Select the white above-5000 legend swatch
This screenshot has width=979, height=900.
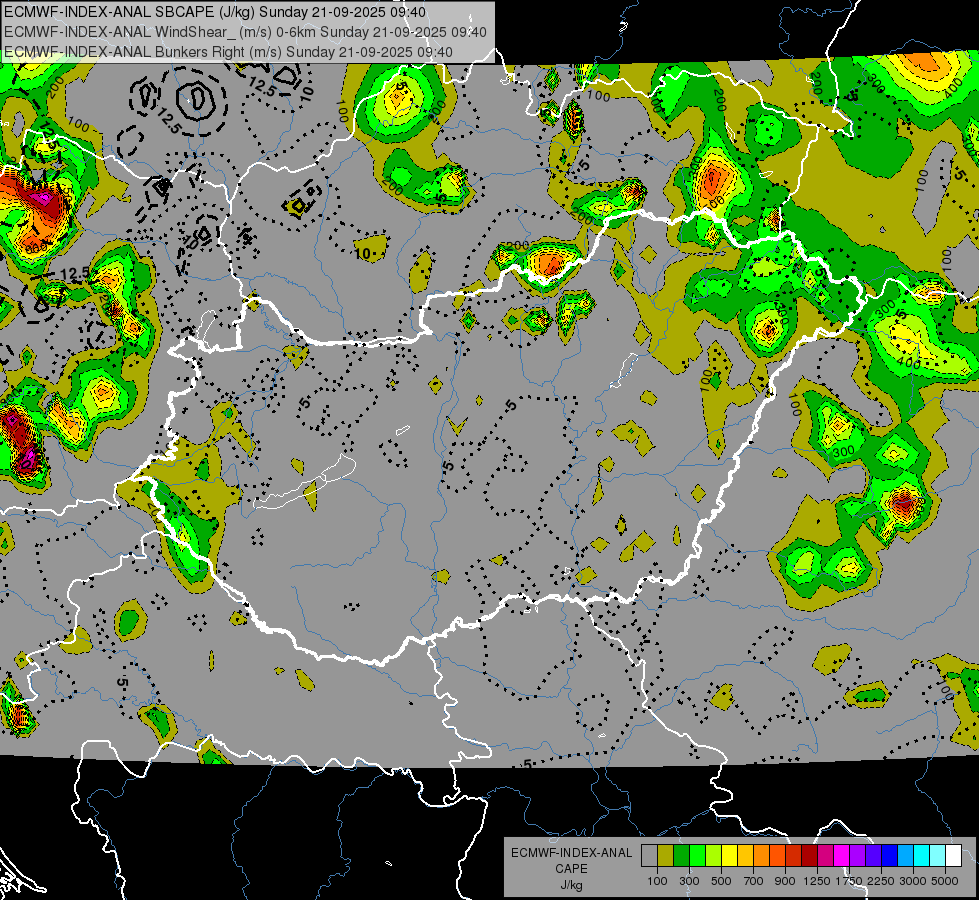click(x=953, y=856)
